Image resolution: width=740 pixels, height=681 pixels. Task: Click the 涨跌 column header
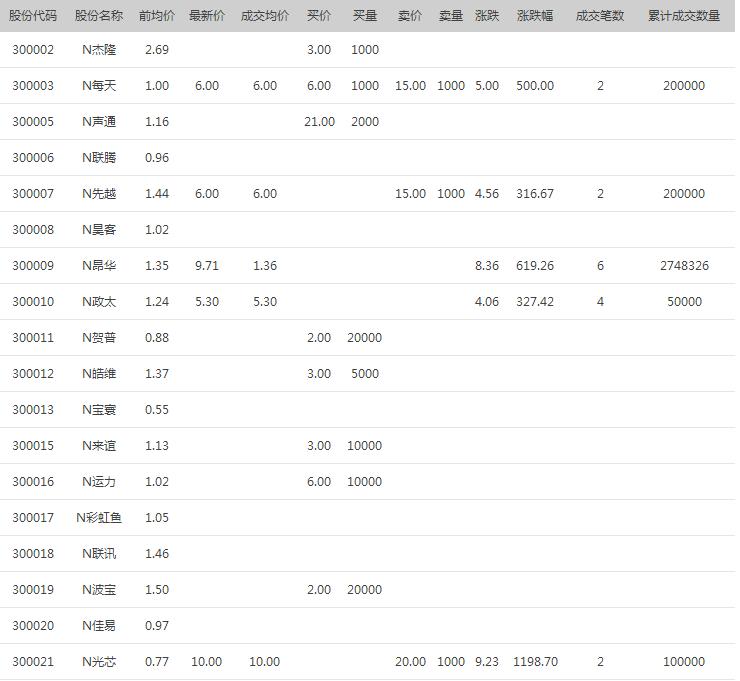[x=487, y=16]
